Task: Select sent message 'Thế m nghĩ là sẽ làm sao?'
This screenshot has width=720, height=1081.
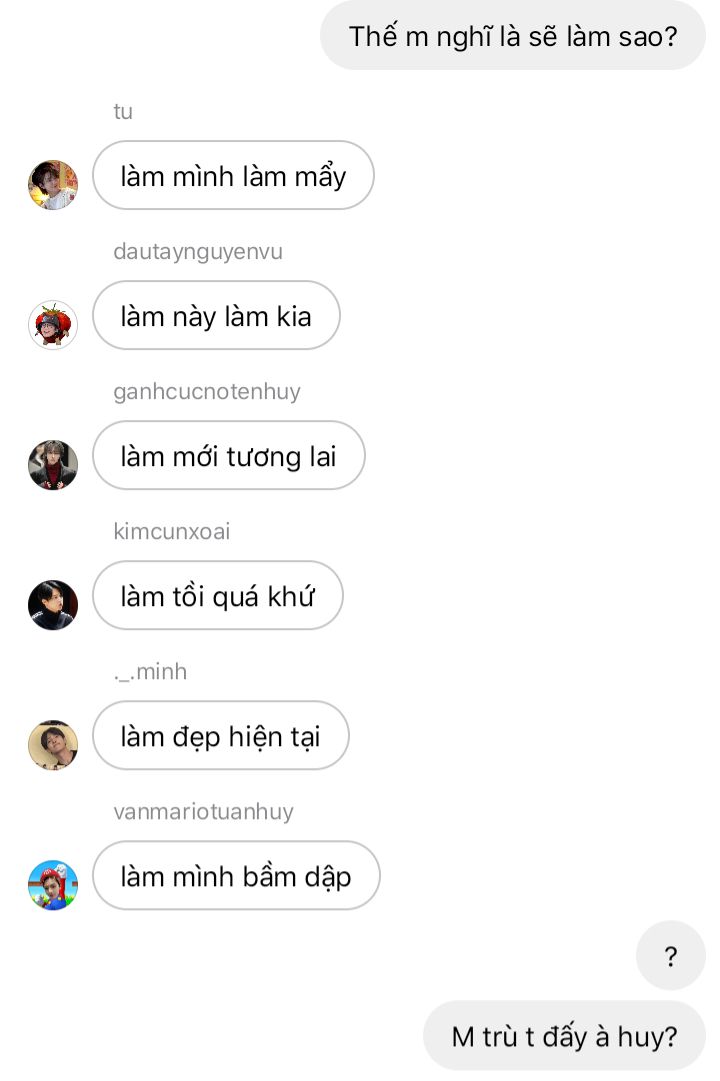Action: 512,35
